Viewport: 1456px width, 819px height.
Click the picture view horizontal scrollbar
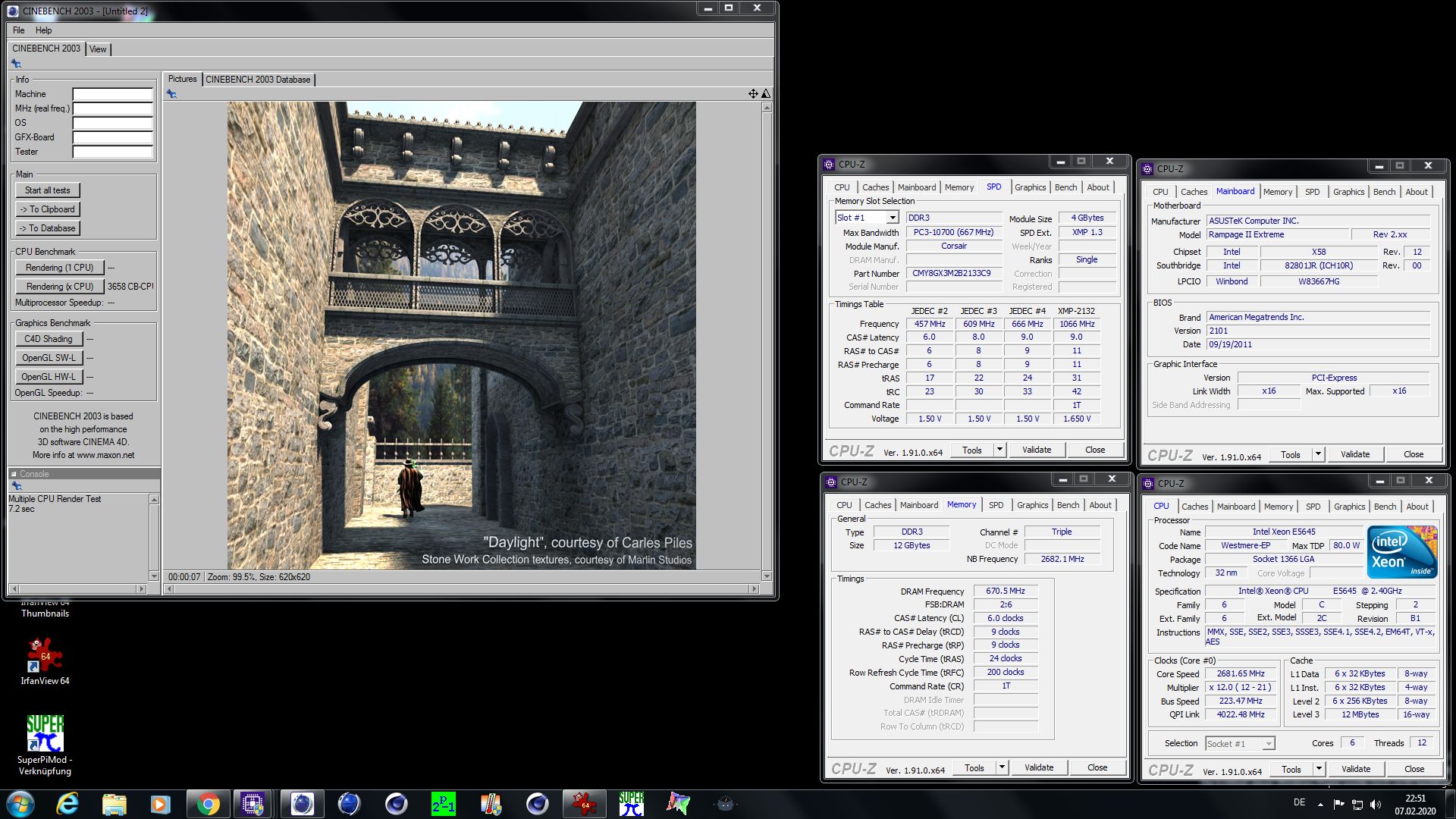(x=460, y=588)
